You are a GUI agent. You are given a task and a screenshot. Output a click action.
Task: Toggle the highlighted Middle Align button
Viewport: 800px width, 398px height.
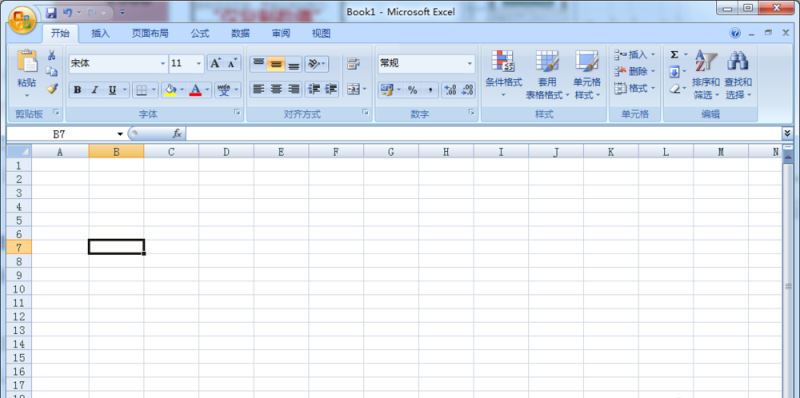coord(276,64)
